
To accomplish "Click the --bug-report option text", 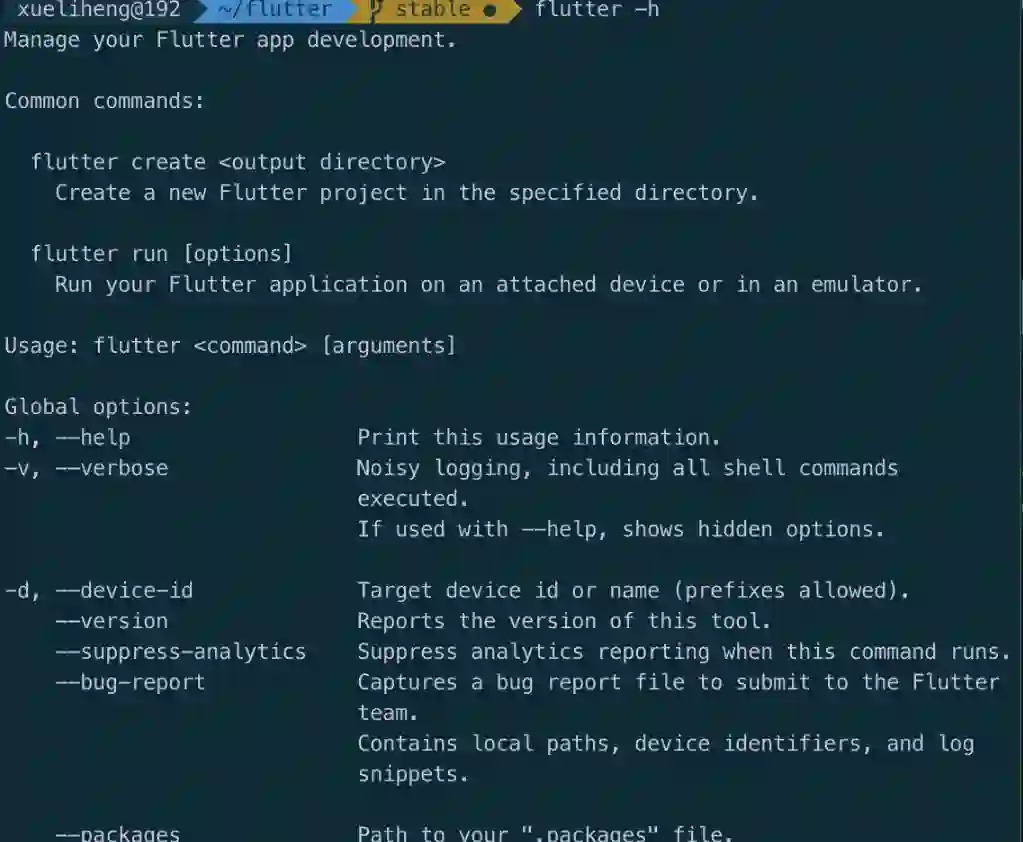I will coord(130,682).
